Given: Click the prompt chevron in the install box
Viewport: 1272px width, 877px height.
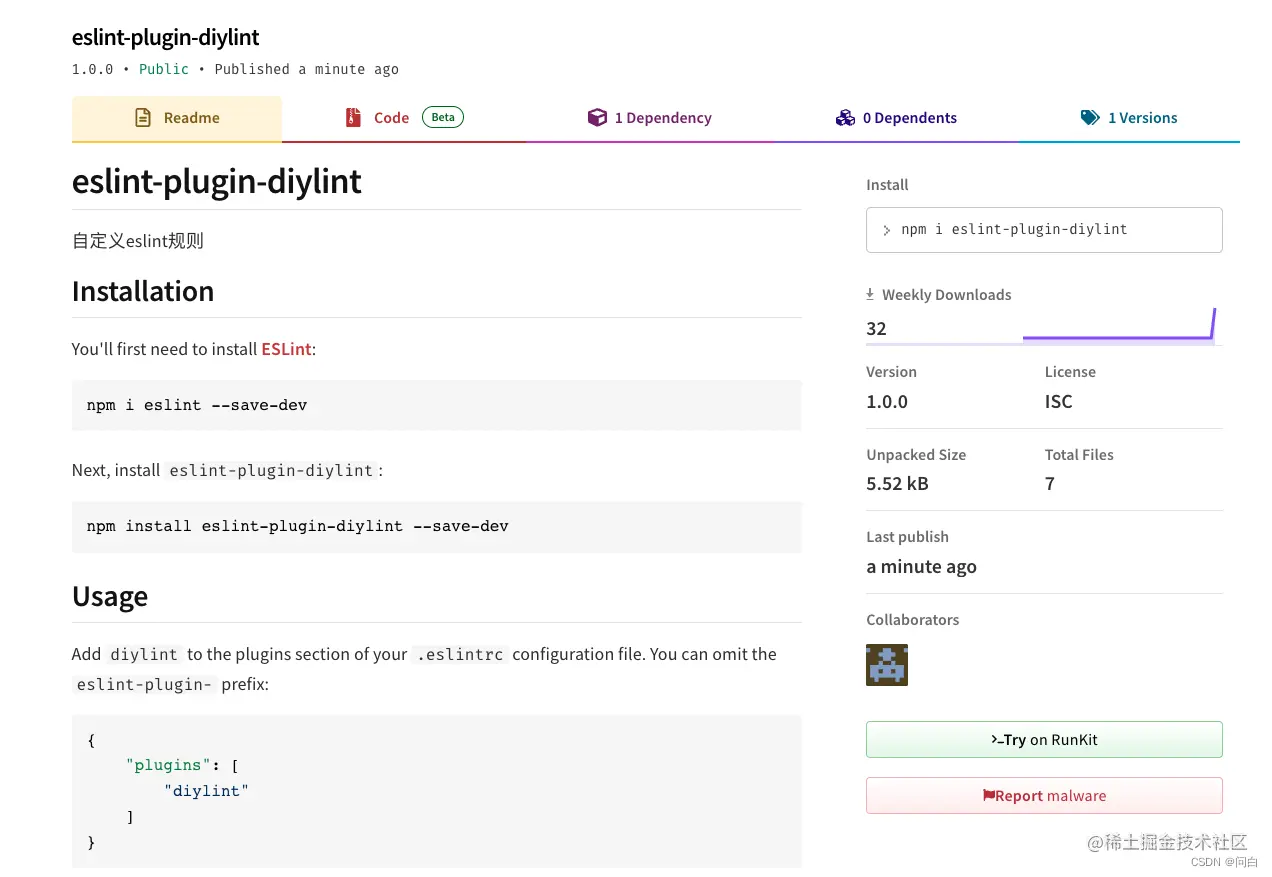Looking at the screenshot, I should pyautogui.click(x=886, y=230).
